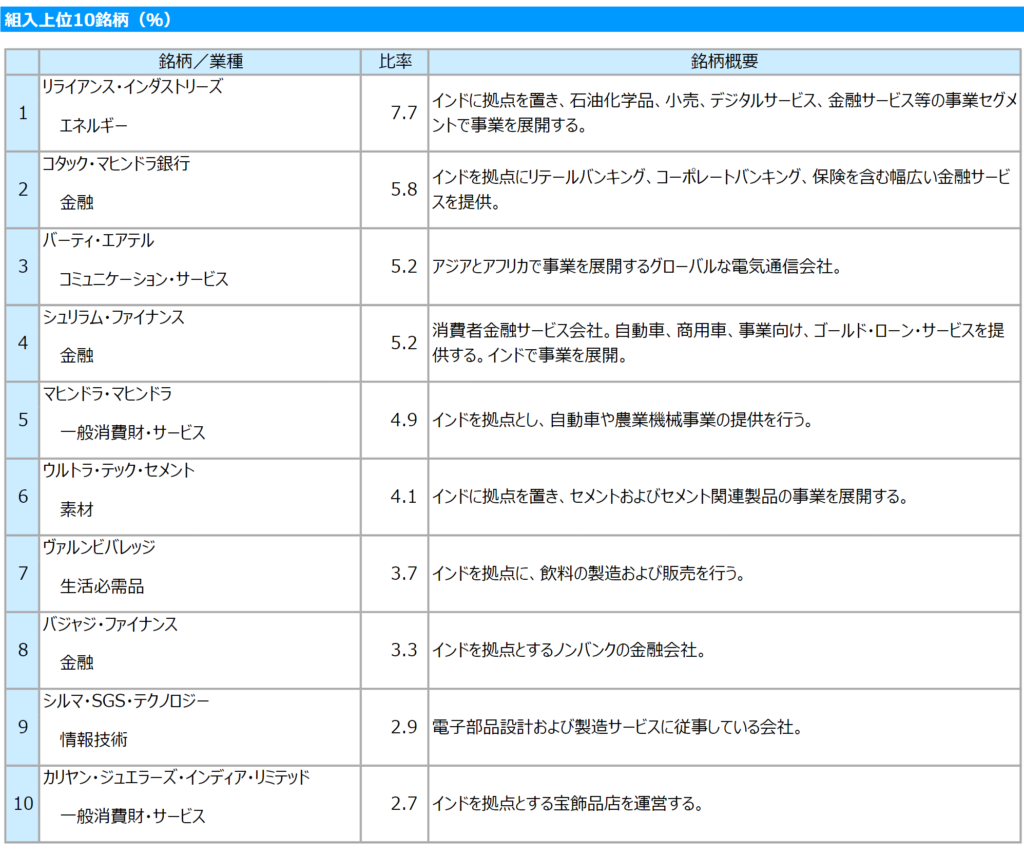Viewport: 1024px width, 854px height.
Task: Click the ヴァルンビバレッジ stock name
Action: (x=98, y=547)
